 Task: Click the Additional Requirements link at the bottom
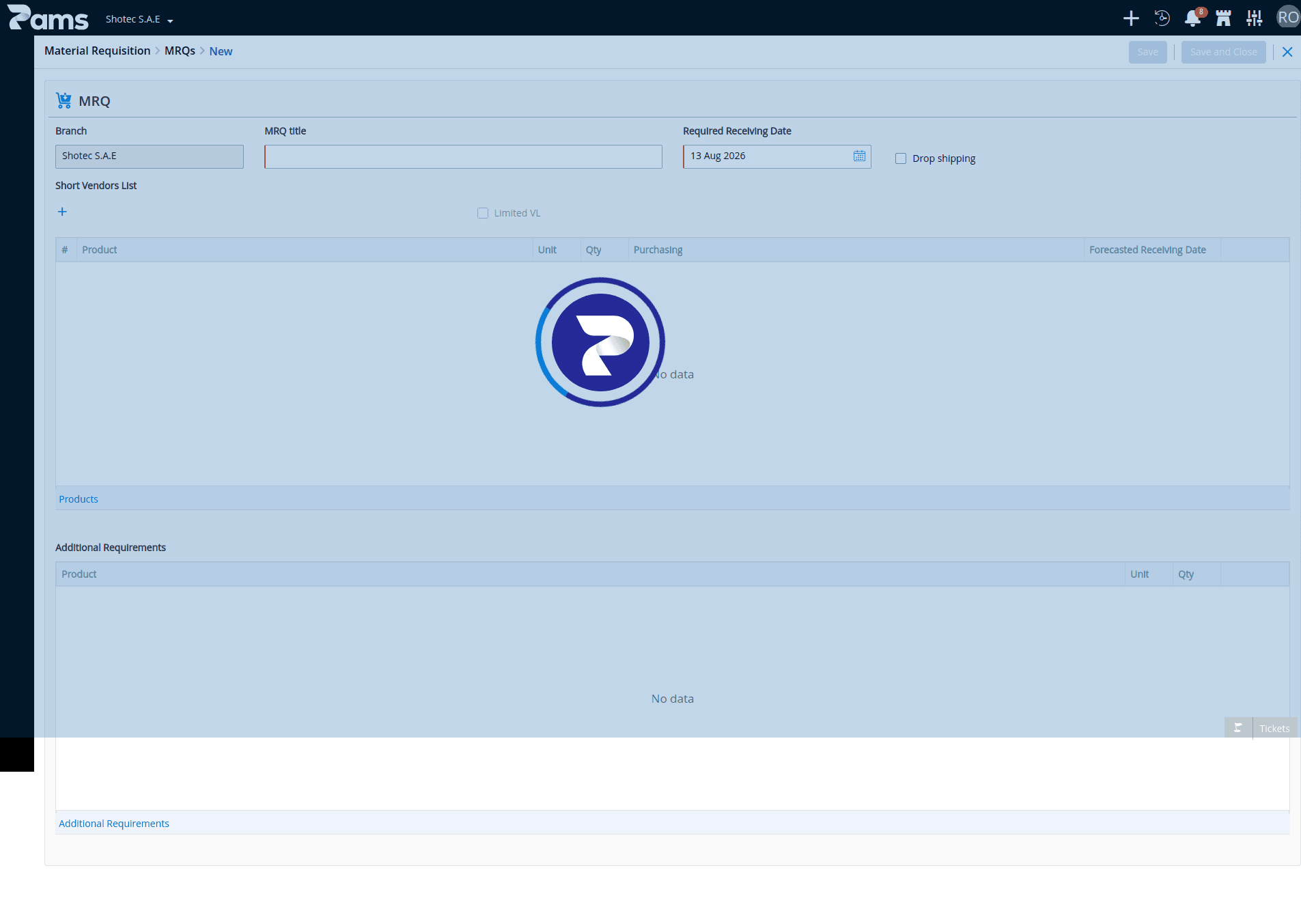point(114,824)
